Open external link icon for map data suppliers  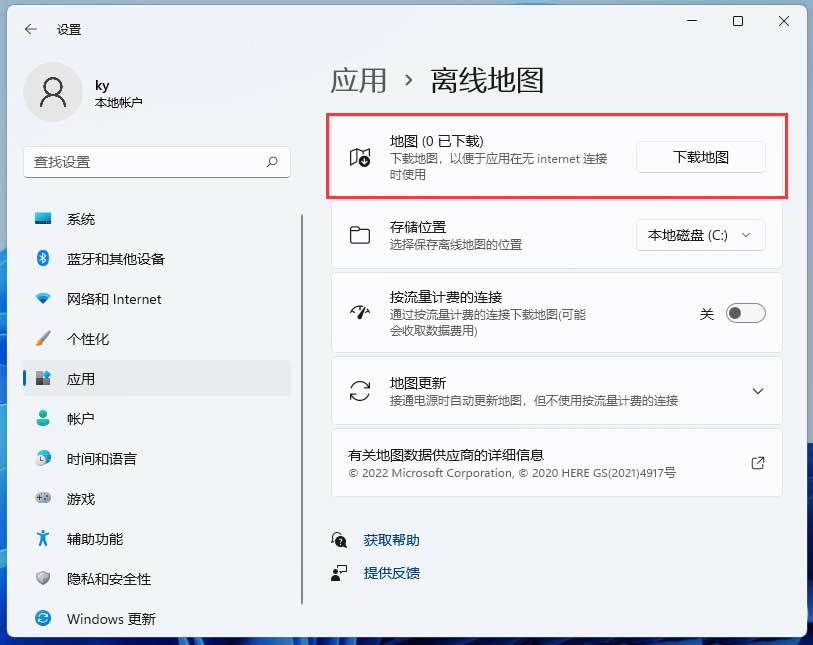757,463
